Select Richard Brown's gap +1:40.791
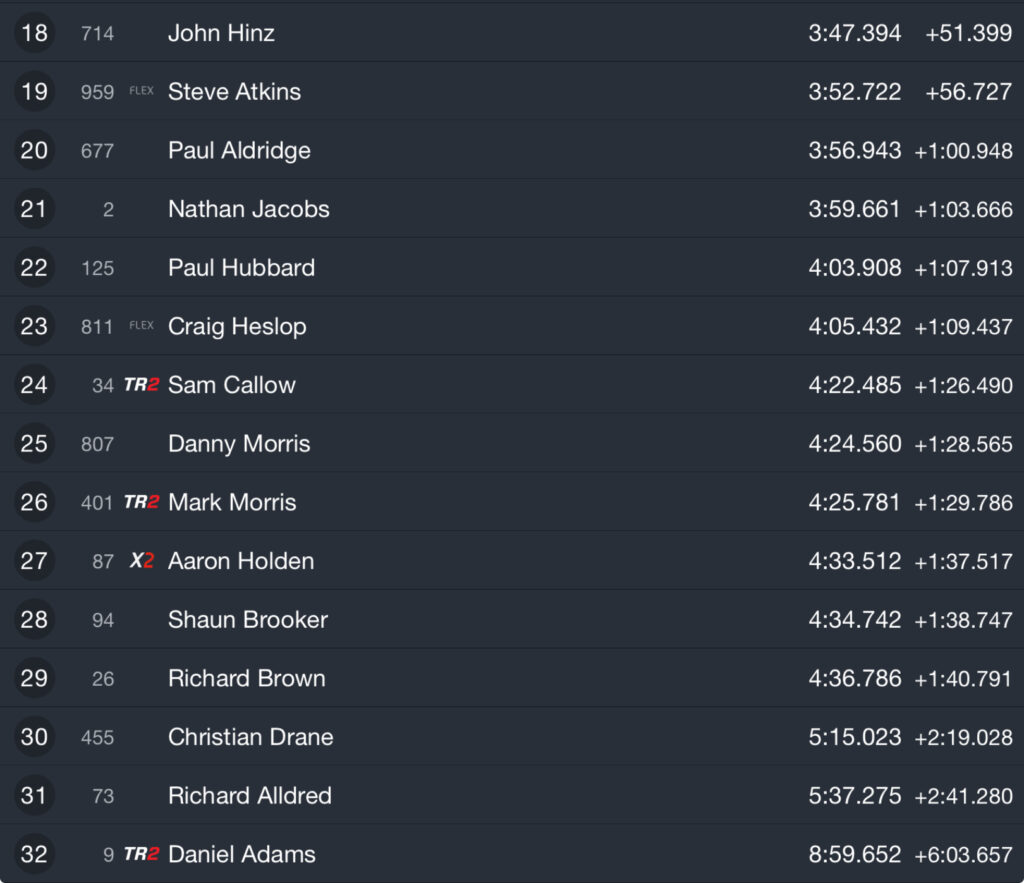Image resolution: width=1024 pixels, height=883 pixels. point(963,679)
